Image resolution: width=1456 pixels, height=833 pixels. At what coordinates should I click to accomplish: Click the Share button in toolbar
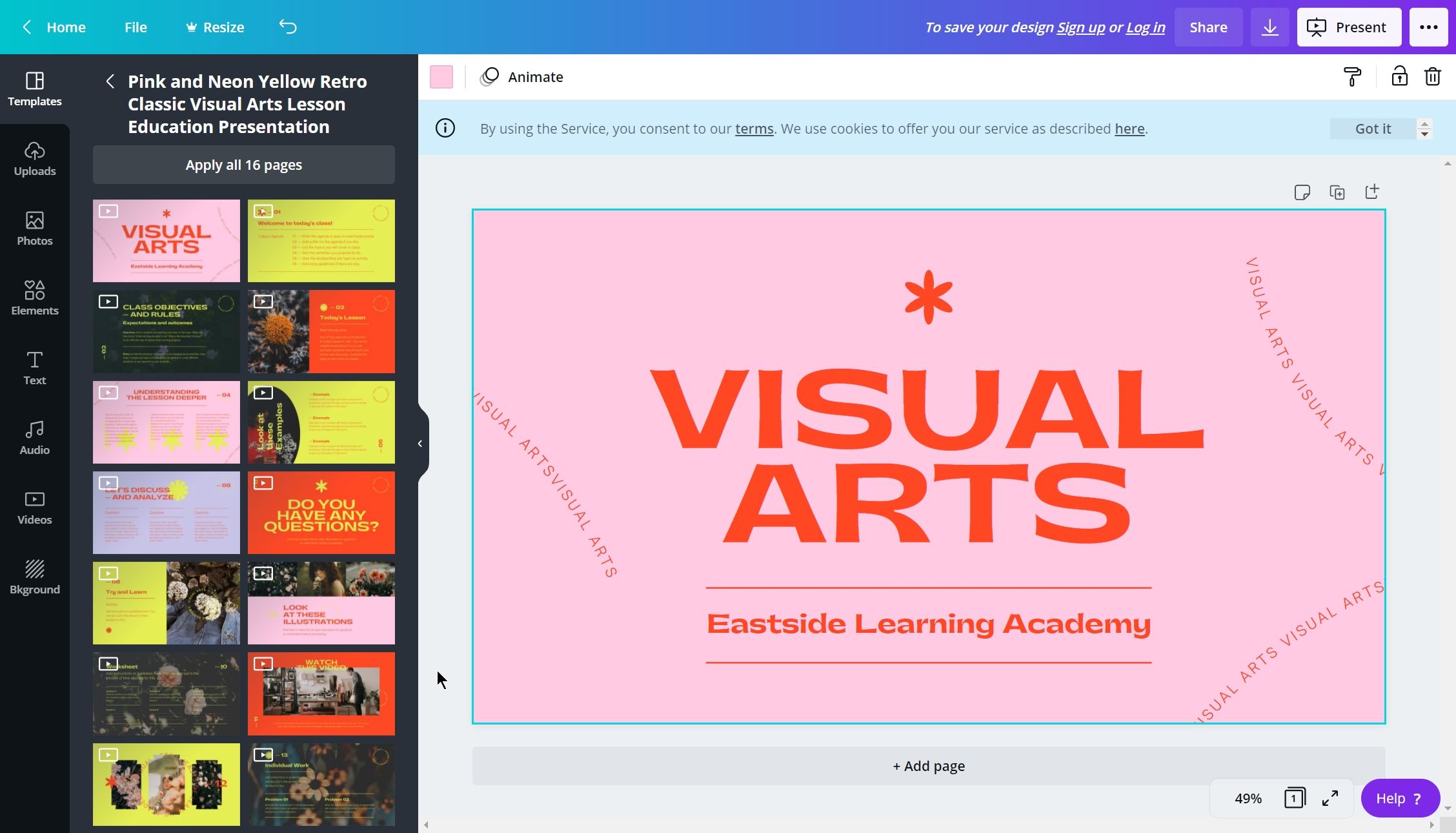(x=1208, y=27)
